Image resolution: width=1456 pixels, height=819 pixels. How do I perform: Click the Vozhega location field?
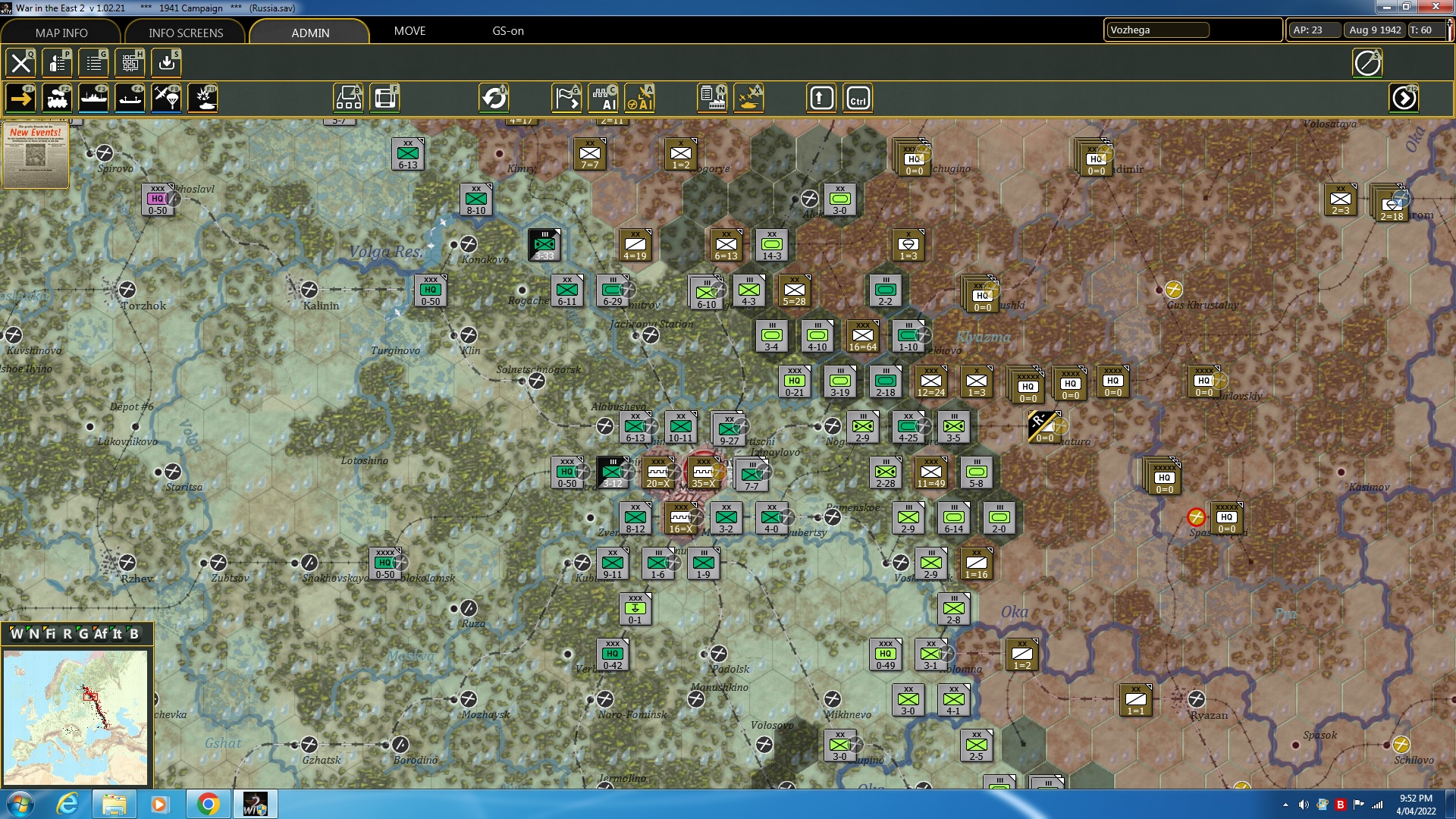coord(1157,30)
